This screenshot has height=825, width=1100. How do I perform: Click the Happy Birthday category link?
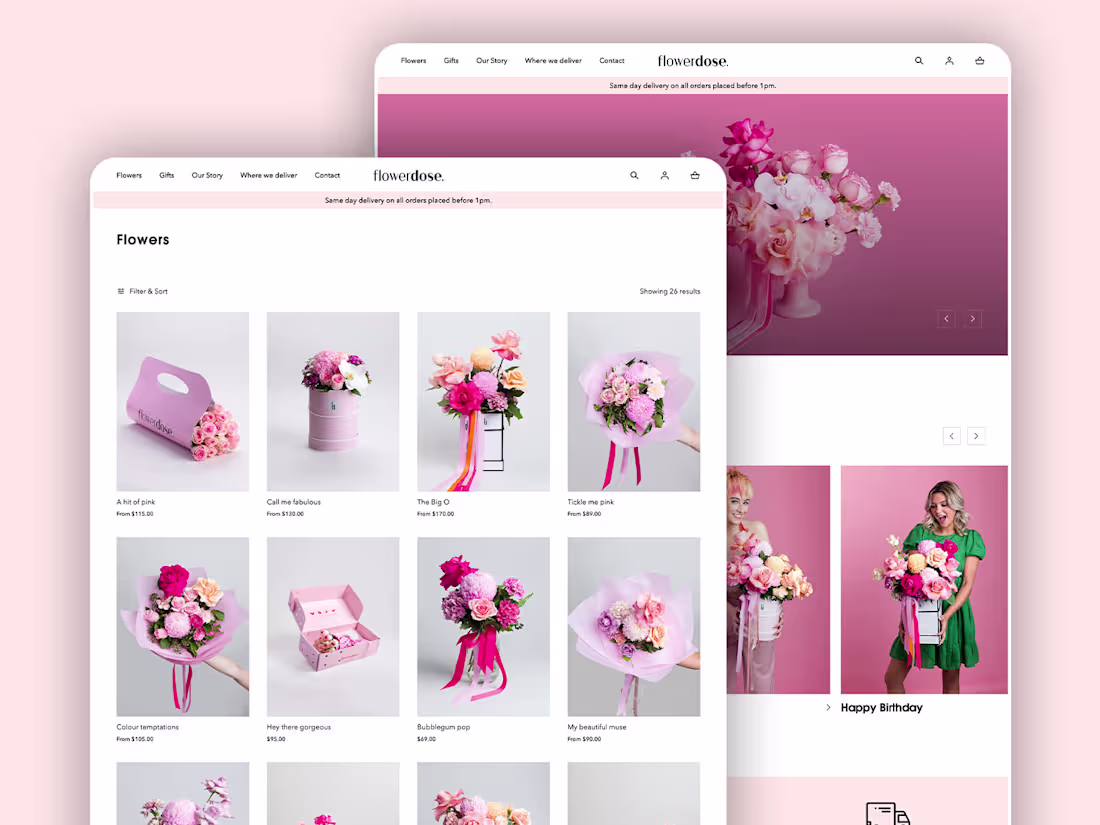click(x=882, y=707)
